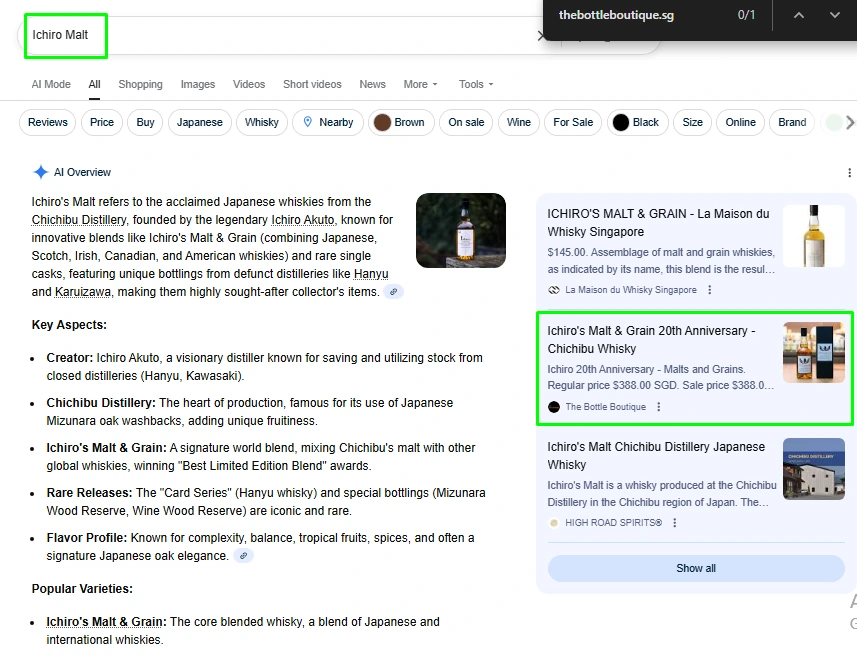Viewport: 857px width, 658px height.
Task: Open three-dot menu for La Maison du Whisky
Action: tap(710, 290)
